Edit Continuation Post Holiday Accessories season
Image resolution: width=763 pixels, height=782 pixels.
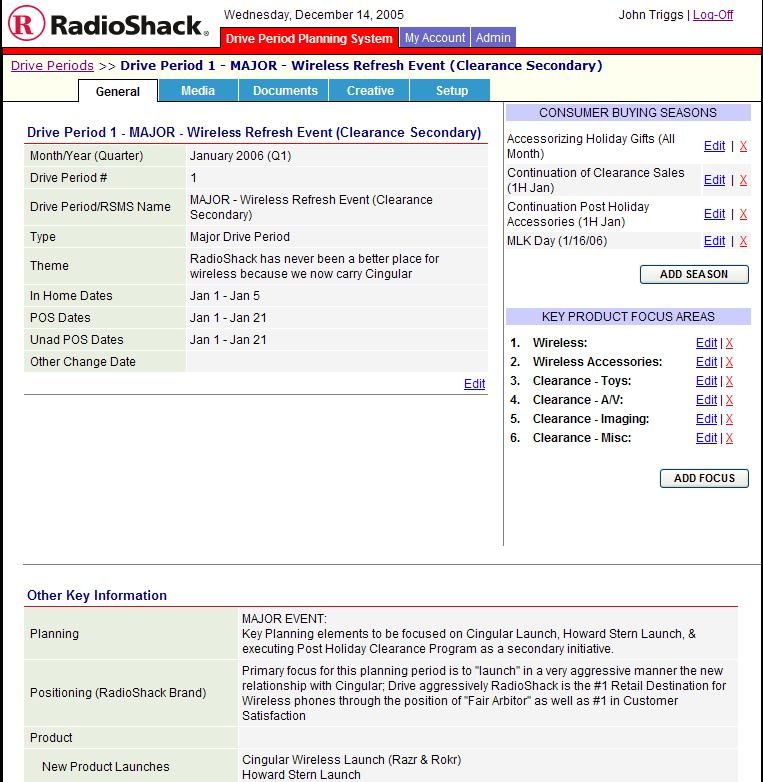714,213
